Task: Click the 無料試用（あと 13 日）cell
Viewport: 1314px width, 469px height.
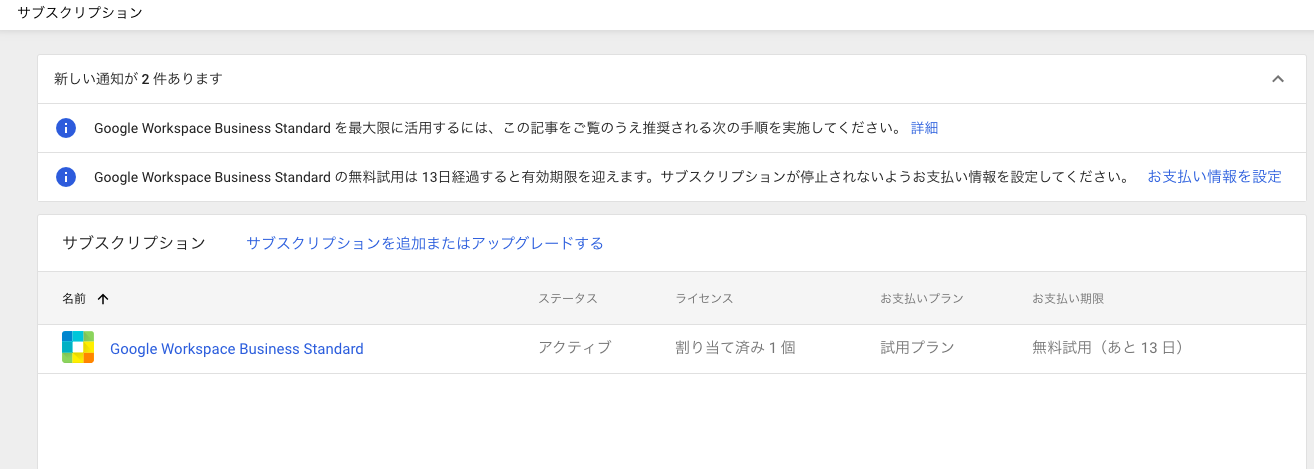Action: click(1108, 348)
